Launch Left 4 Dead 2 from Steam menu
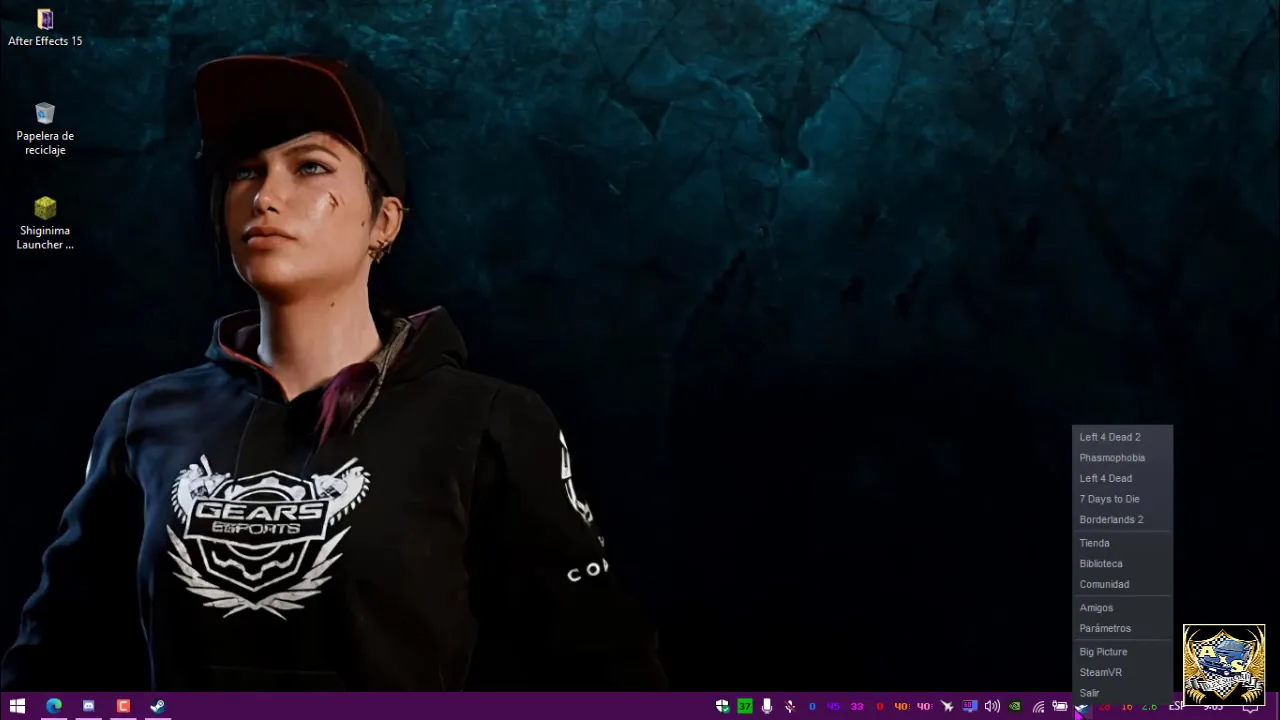The height and width of the screenshot is (720, 1280). (x=1121, y=437)
